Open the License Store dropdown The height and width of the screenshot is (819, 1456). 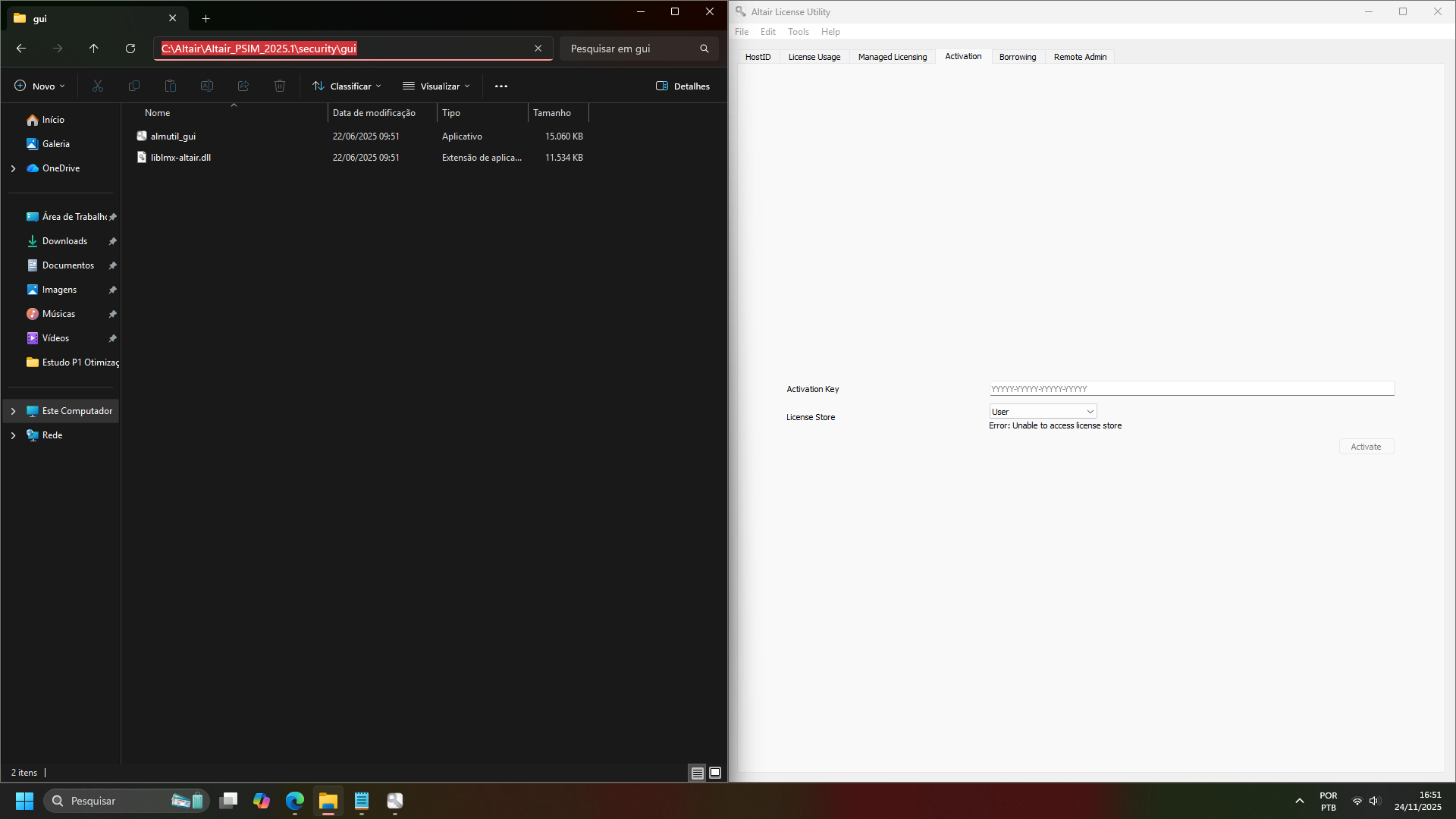coord(1043,412)
